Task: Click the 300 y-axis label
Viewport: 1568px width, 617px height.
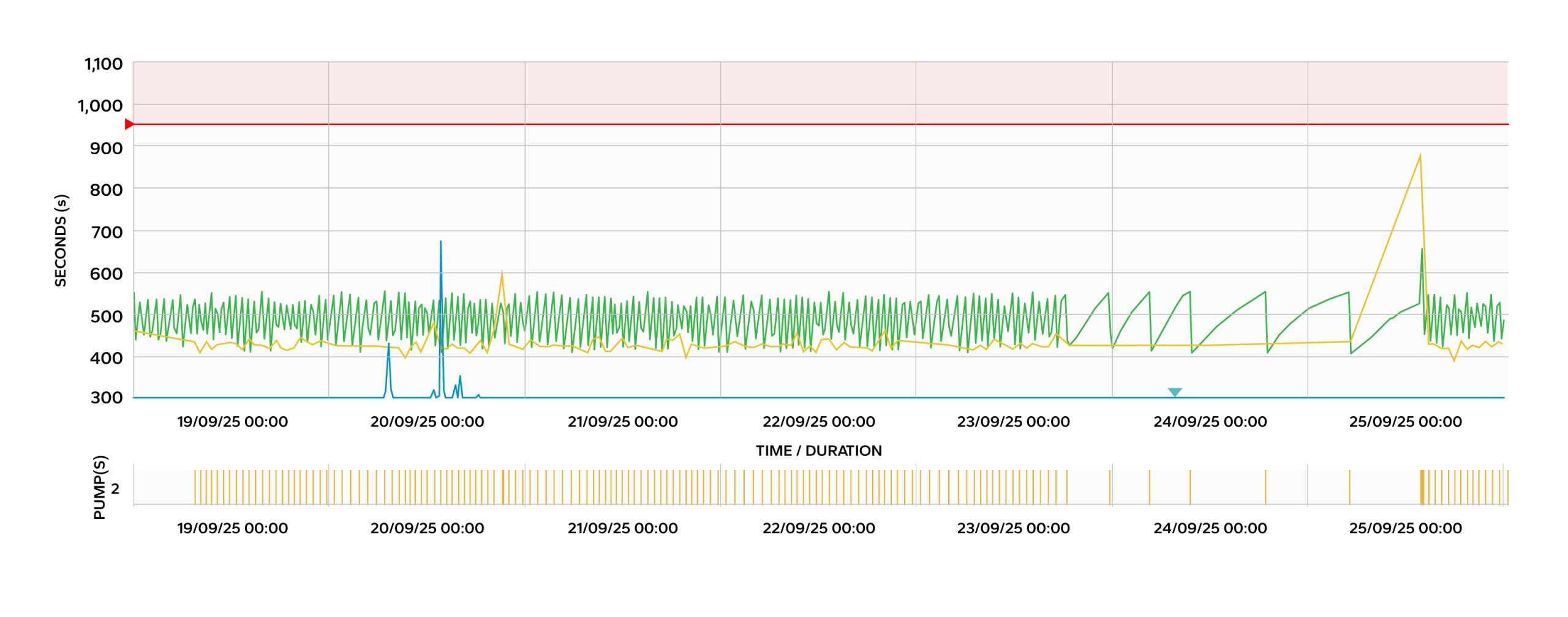Action: pyautogui.click(x=107, y=398)
